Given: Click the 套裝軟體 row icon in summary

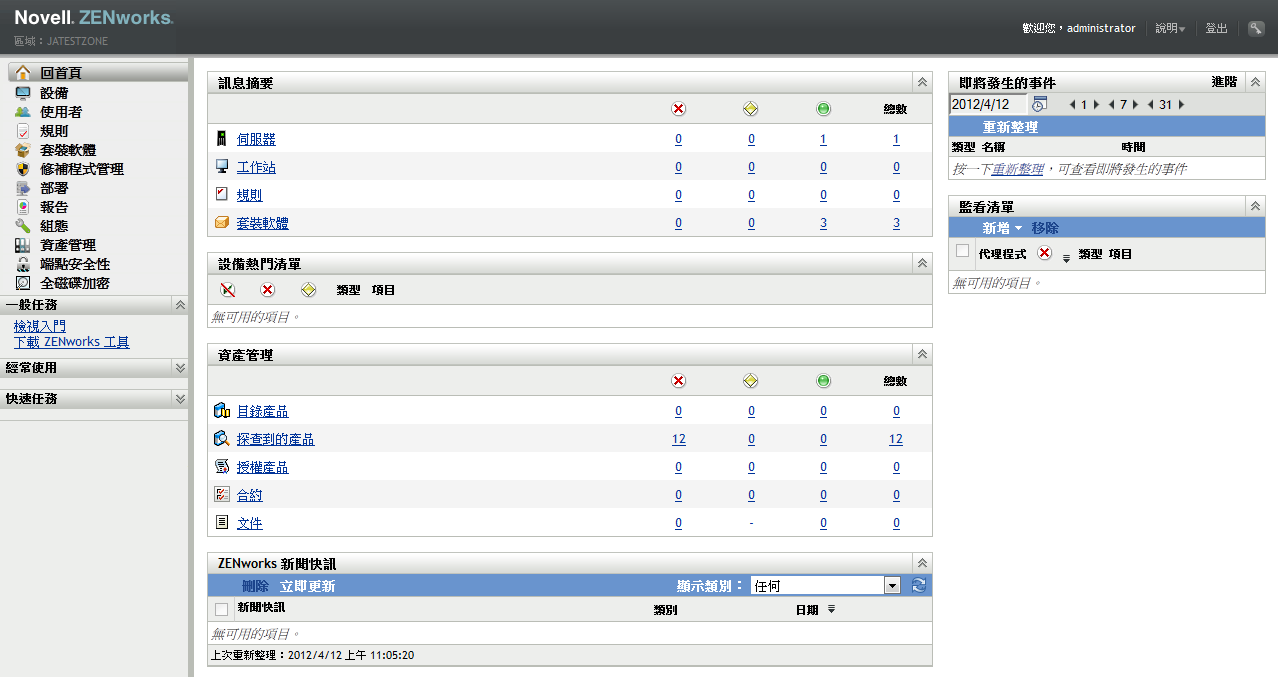Looking at the screenshot, I should point(222,223).
